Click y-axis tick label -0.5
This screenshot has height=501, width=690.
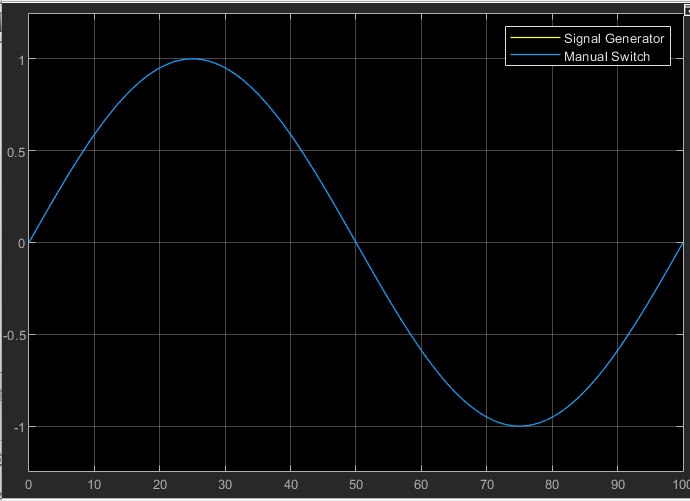14,336
